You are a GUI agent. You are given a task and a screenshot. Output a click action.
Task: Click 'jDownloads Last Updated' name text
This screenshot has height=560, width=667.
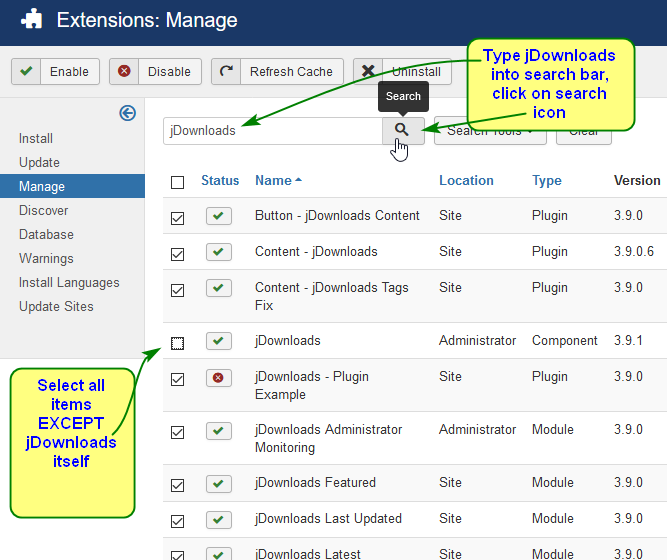(328, 519)
